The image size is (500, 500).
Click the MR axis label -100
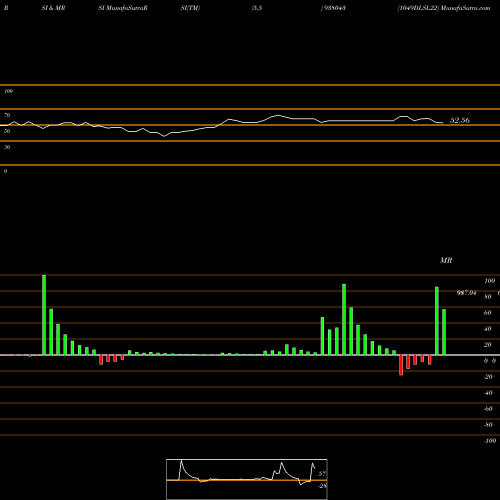(x=490, y=441)
